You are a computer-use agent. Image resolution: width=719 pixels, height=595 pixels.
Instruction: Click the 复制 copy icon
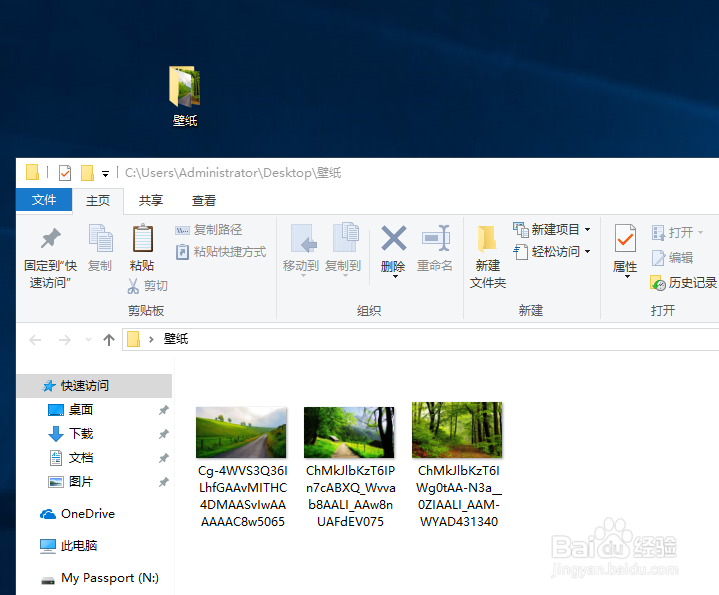tap(100, 238)
